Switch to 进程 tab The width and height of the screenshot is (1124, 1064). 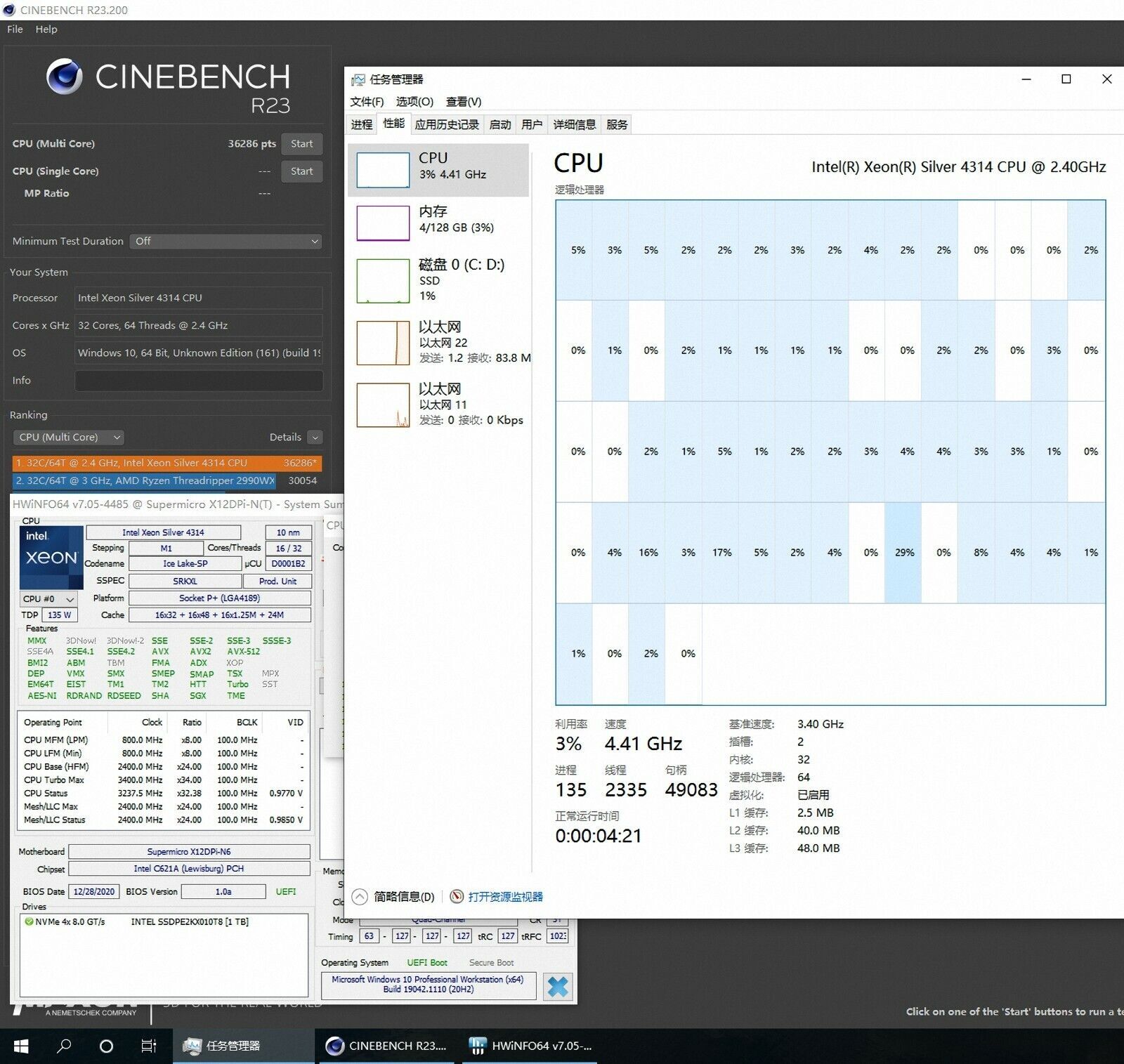[362, 124]
